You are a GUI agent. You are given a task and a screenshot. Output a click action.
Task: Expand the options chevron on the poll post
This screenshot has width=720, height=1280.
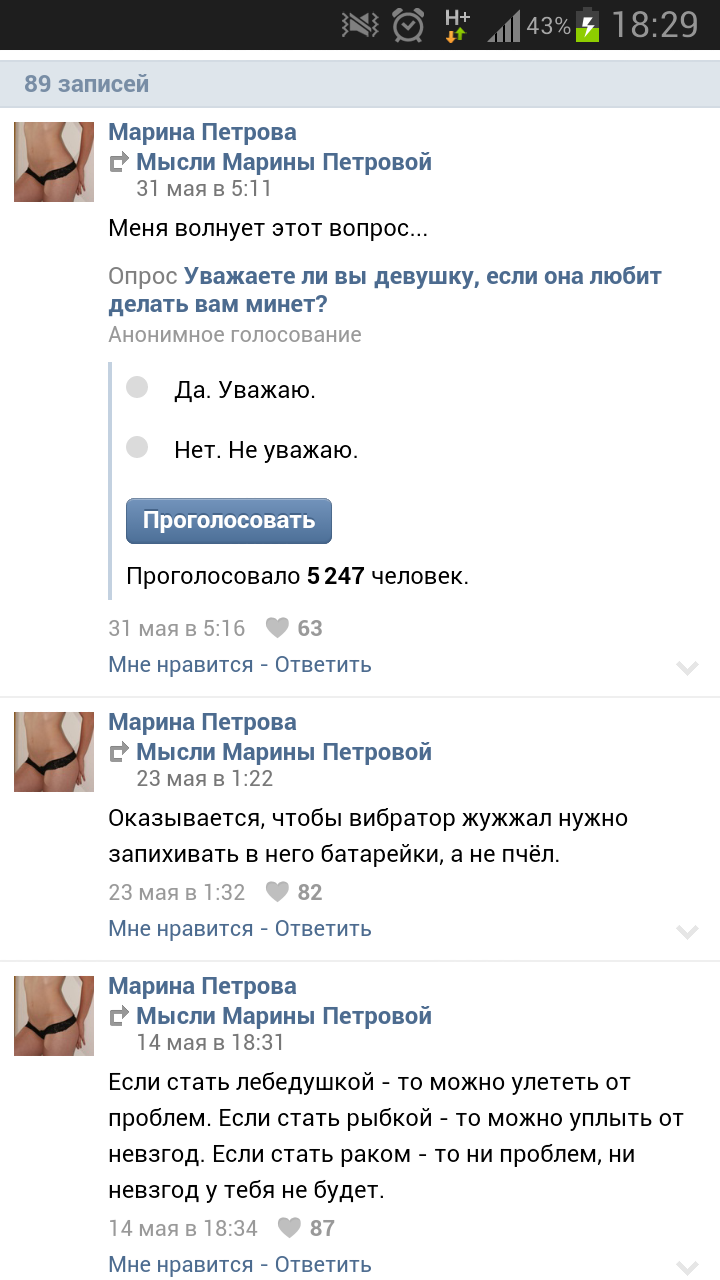tap(687, 668)
